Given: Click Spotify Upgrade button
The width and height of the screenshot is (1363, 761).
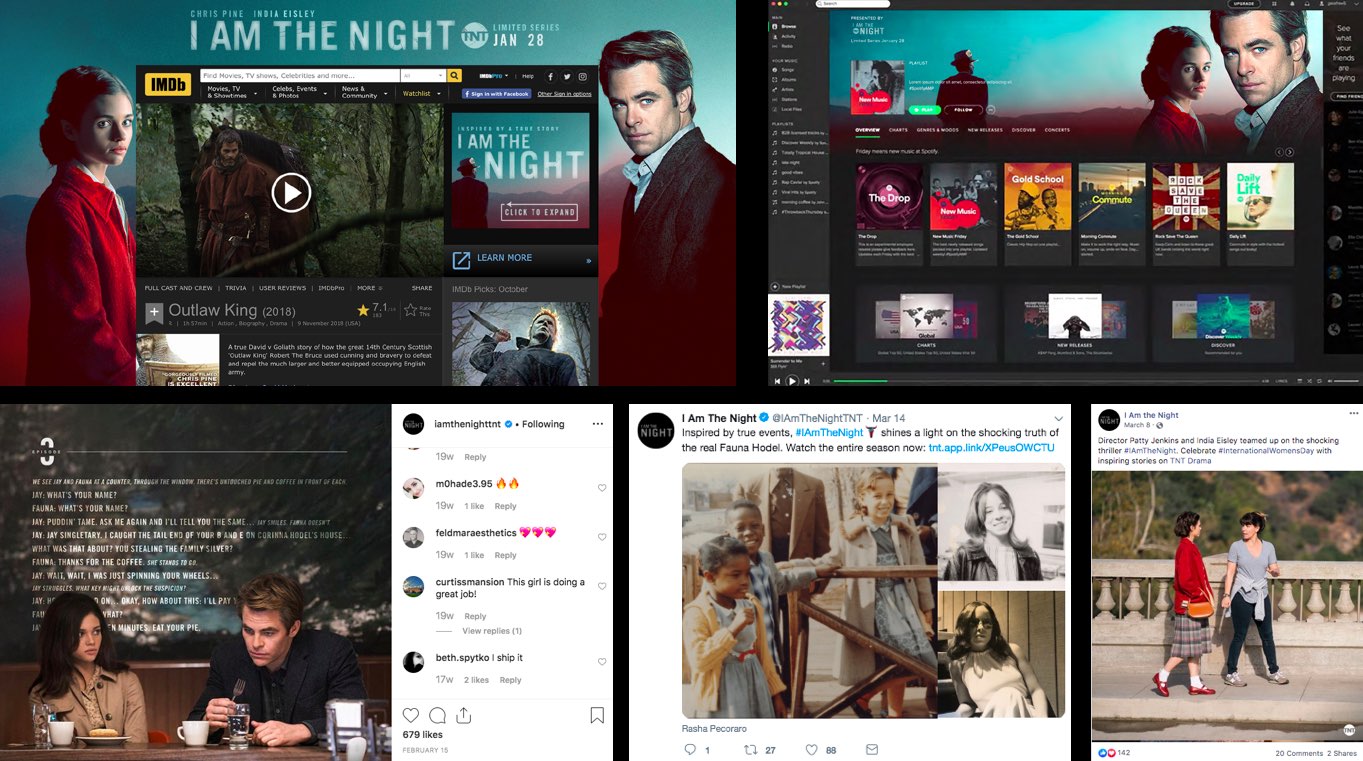Looking at the screenshot, I should click(x=1244, y=4).
